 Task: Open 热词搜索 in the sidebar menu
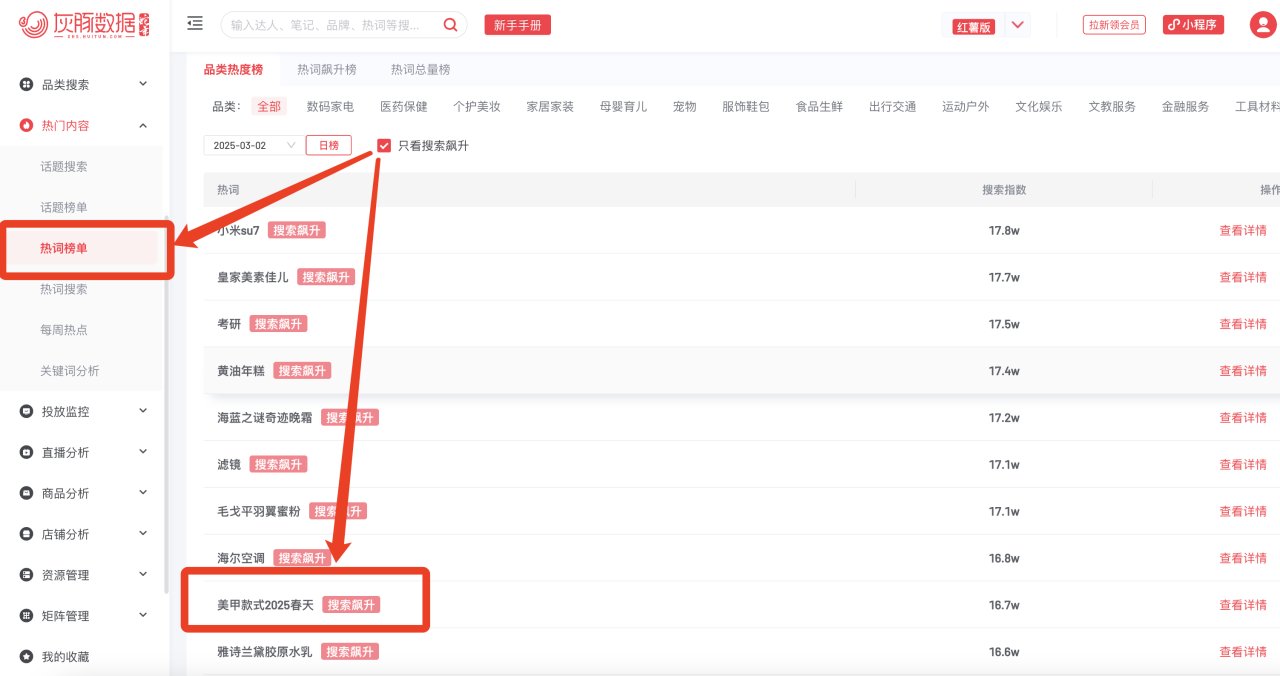(64, 289)
